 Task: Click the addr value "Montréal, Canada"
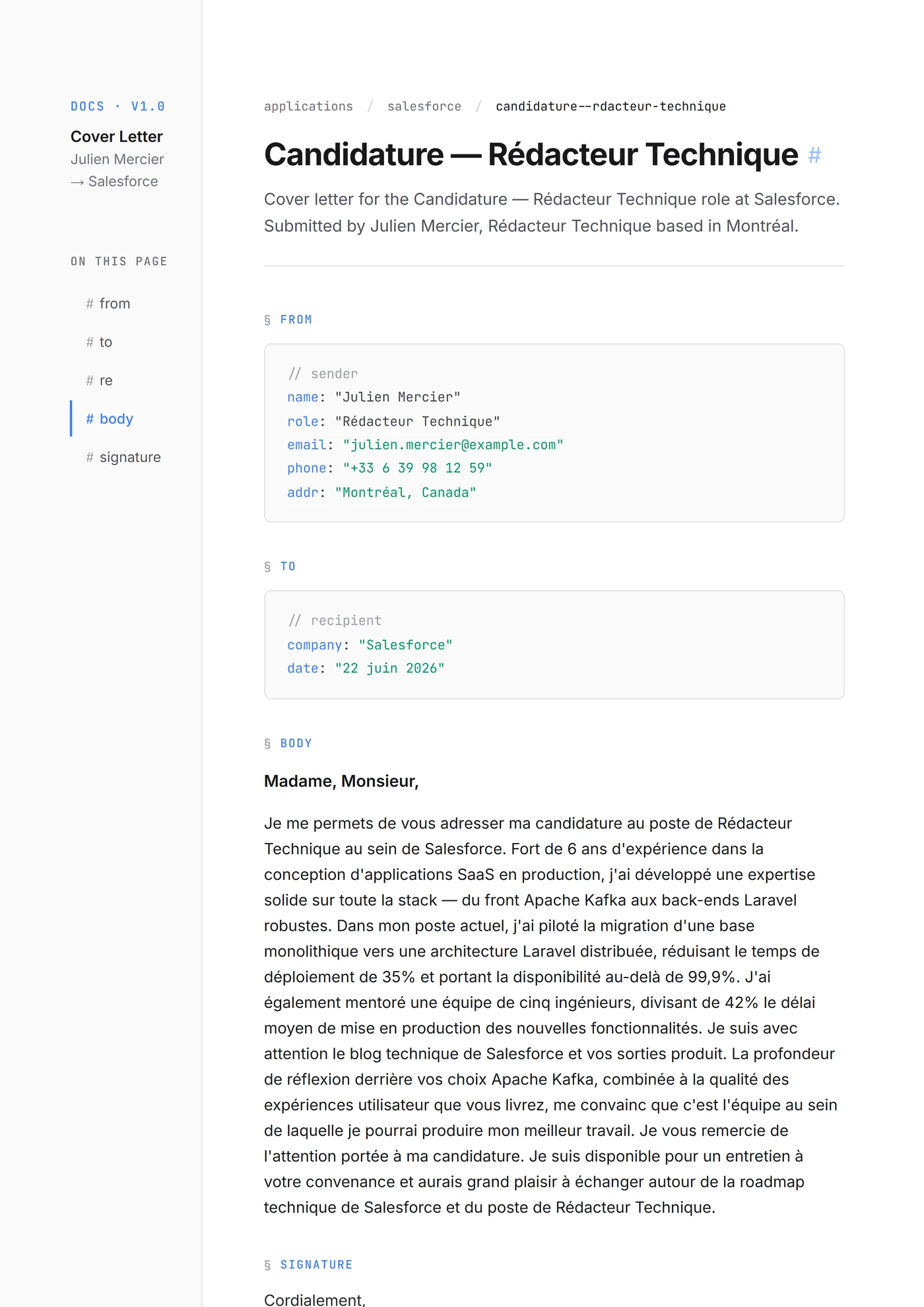[405, 492]
